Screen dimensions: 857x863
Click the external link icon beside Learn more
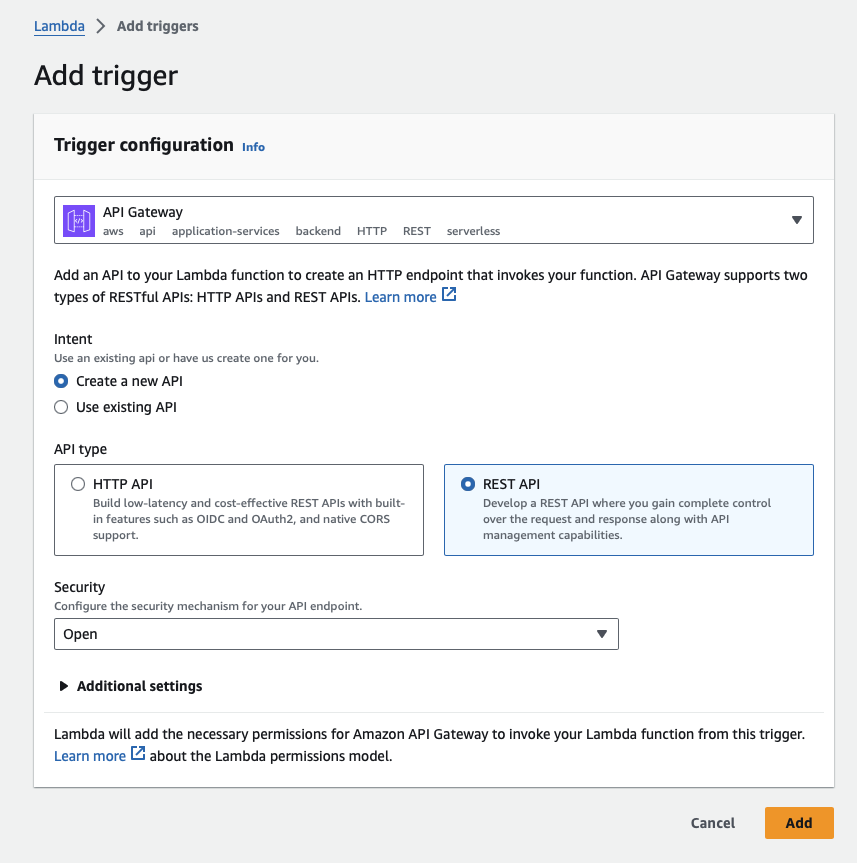[448, 296]
